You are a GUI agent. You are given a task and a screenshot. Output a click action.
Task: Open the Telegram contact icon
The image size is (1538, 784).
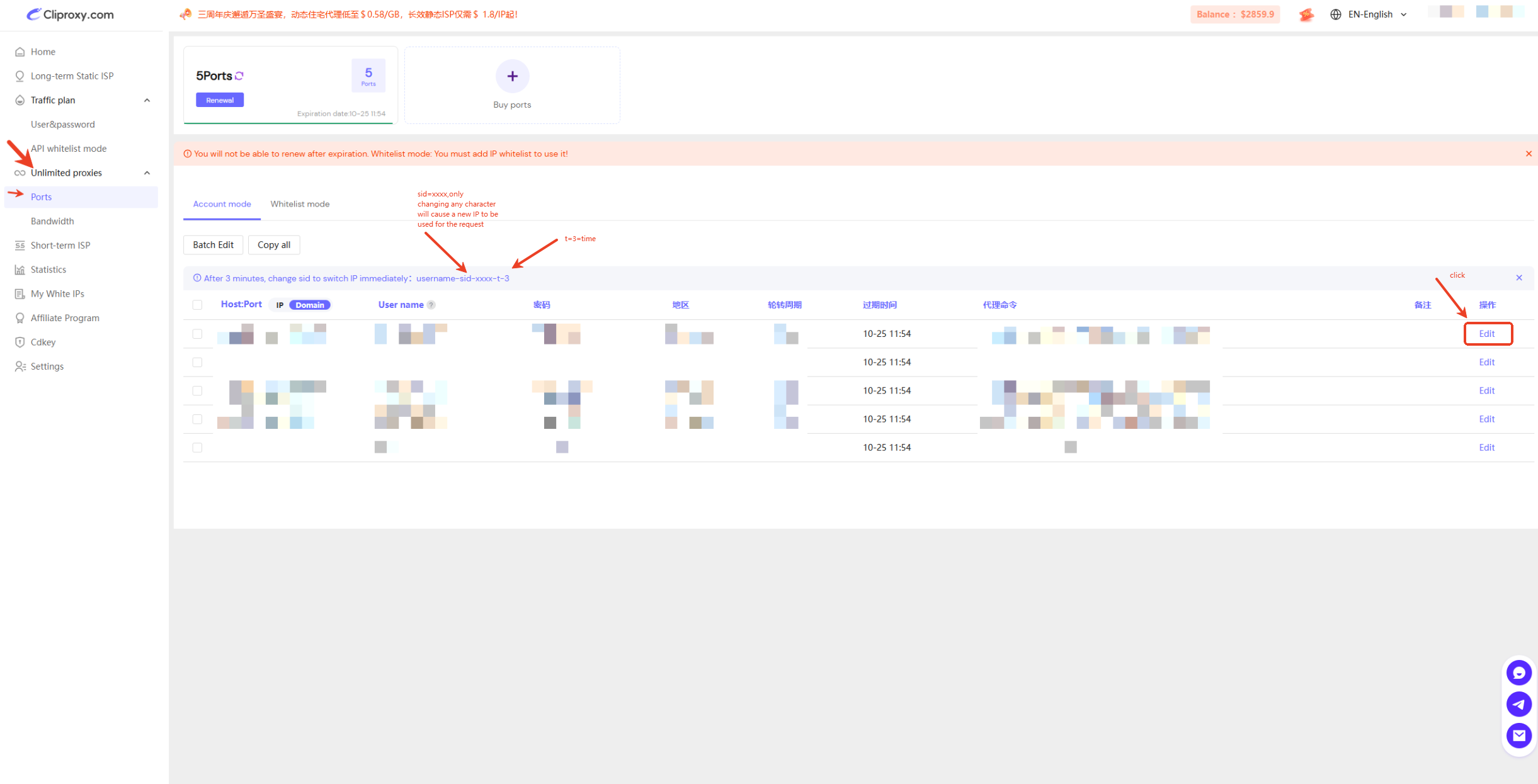pos(1518,704)
